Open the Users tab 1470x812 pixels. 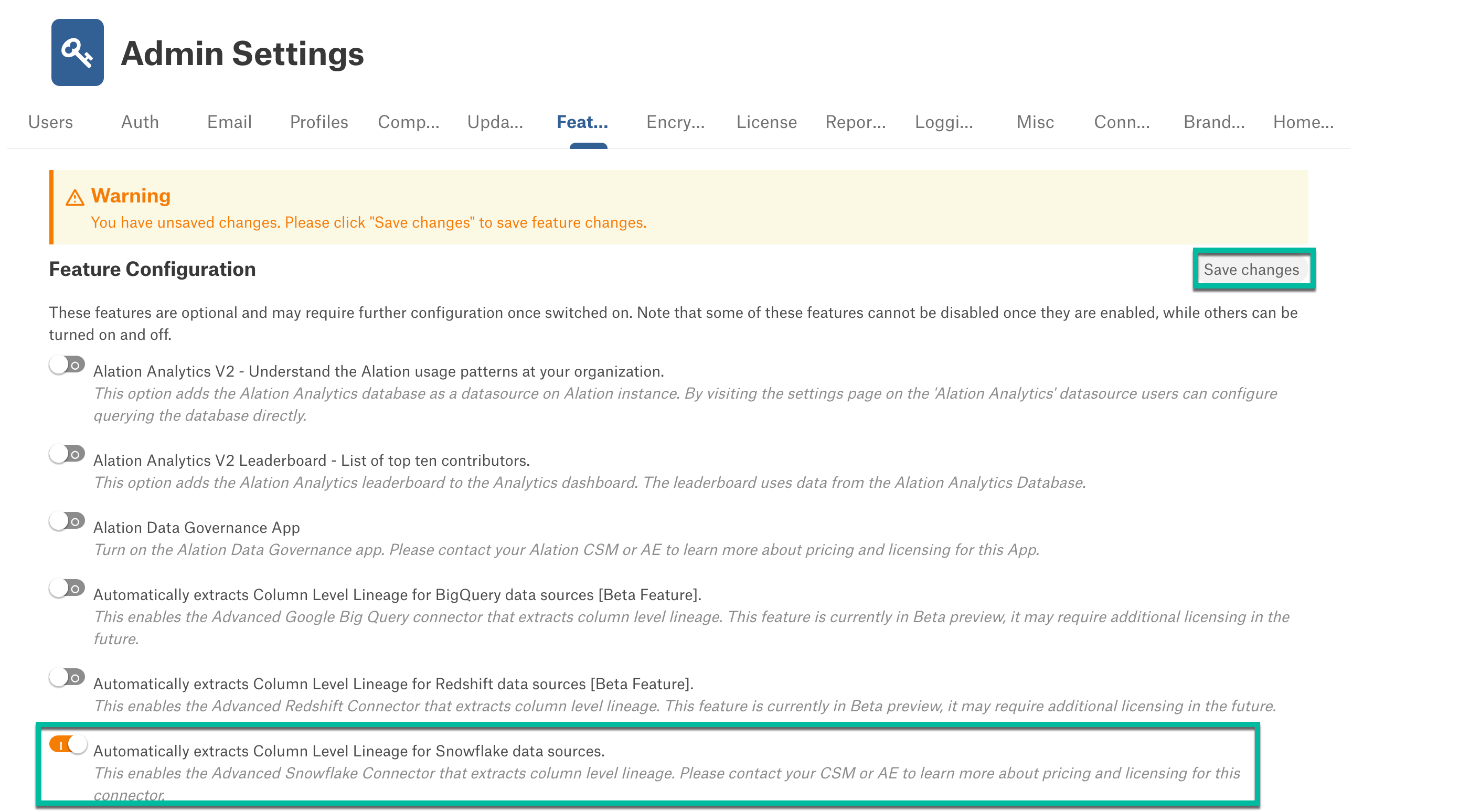50,122
